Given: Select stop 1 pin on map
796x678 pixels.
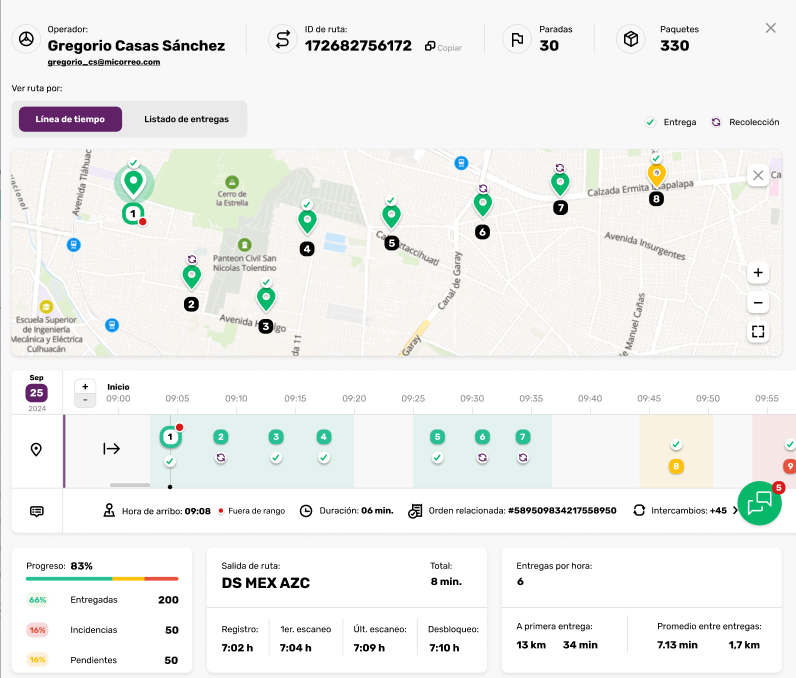Looking at the screenshot, I should click(134, 183).
